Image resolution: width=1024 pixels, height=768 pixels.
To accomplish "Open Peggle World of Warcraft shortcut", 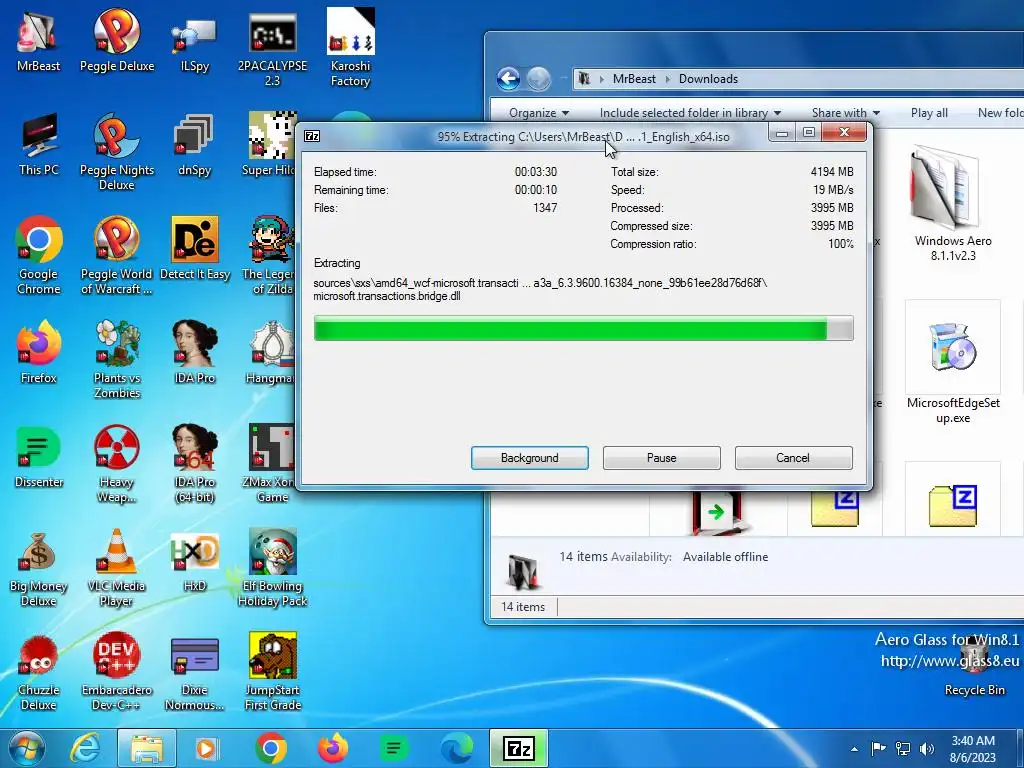I will [117, 256].
